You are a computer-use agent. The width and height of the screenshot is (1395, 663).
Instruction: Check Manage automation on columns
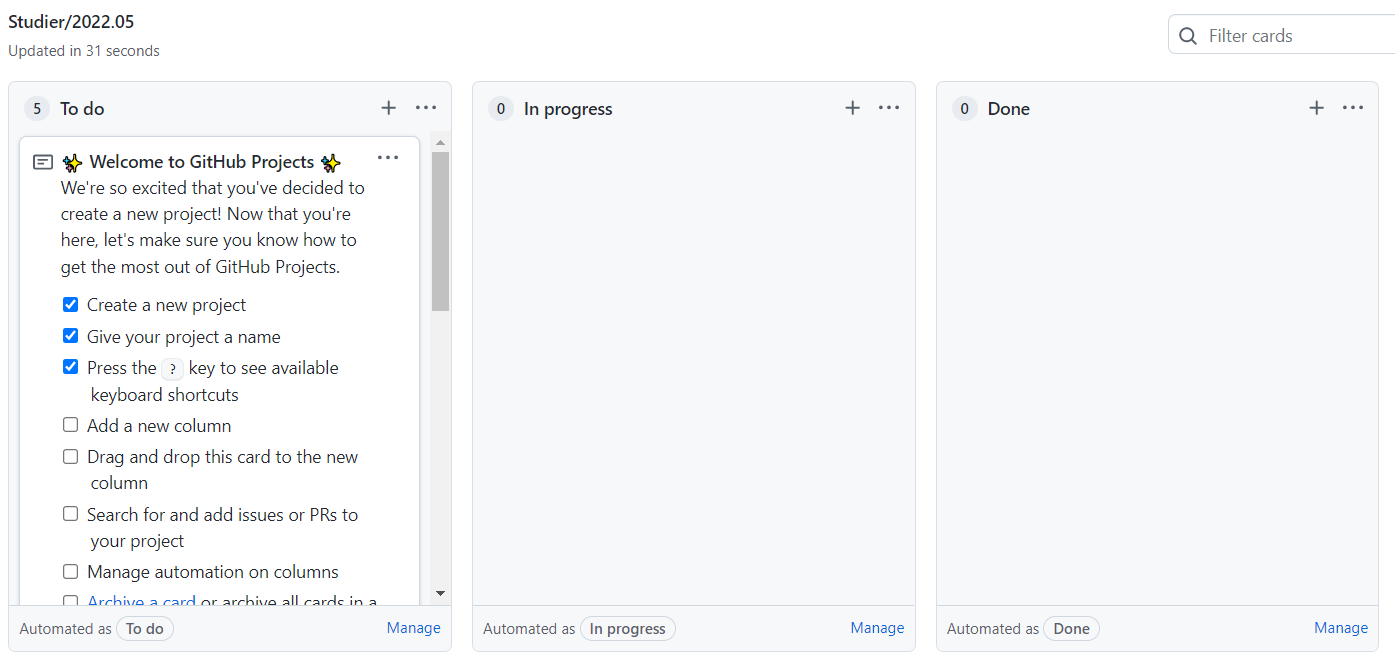(x=70, y=571)
